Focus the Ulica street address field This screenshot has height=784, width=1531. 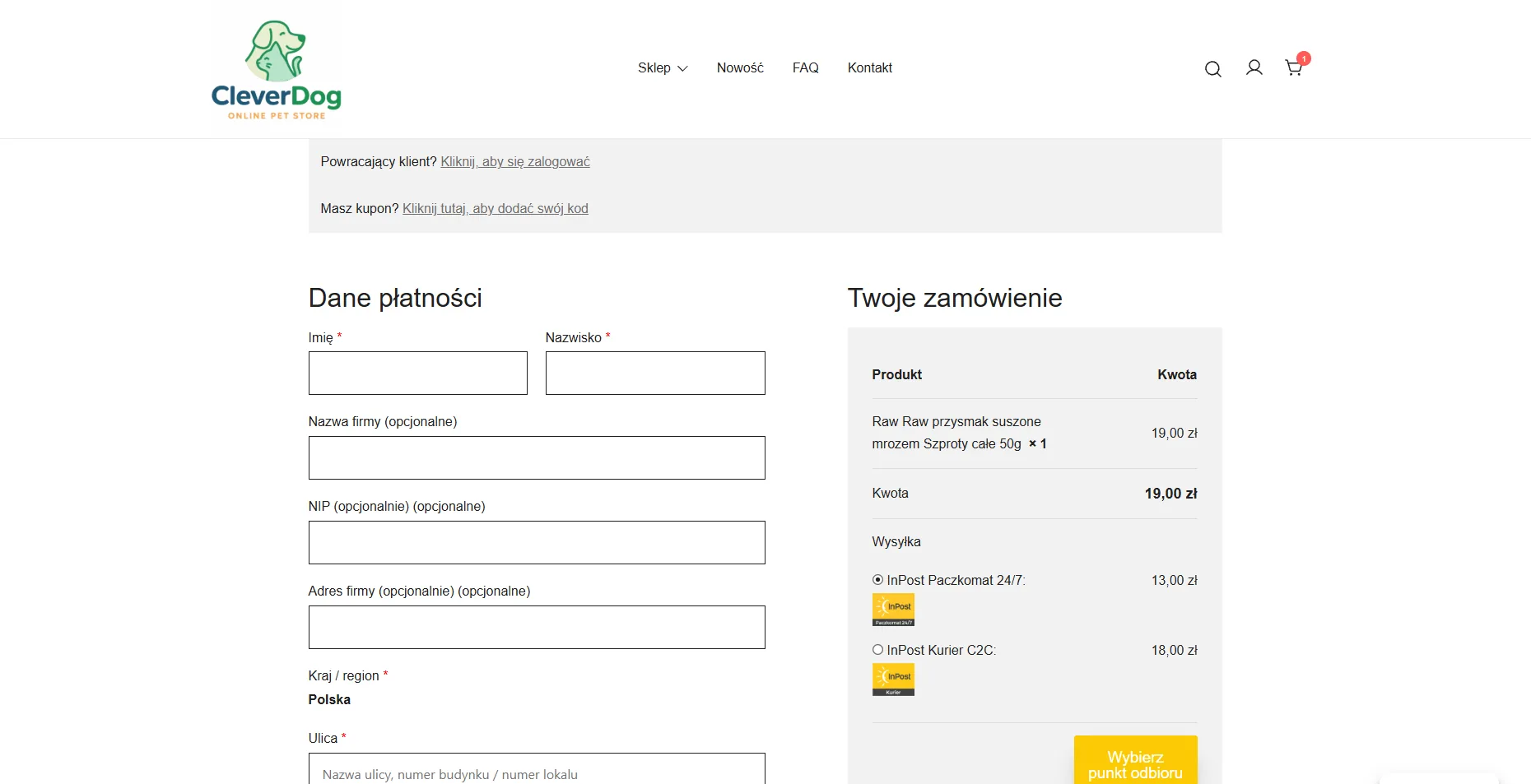pyautogui.click(x=537, y=769)
